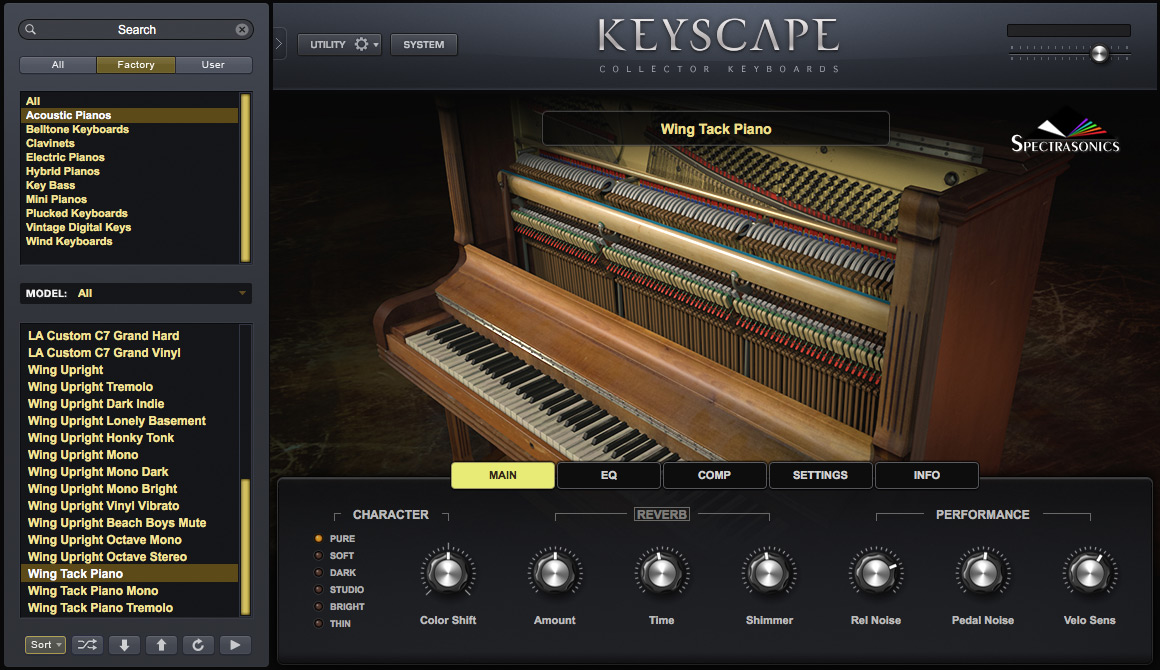Switch to the SETTINGS tab

click(x=820, y=475)
